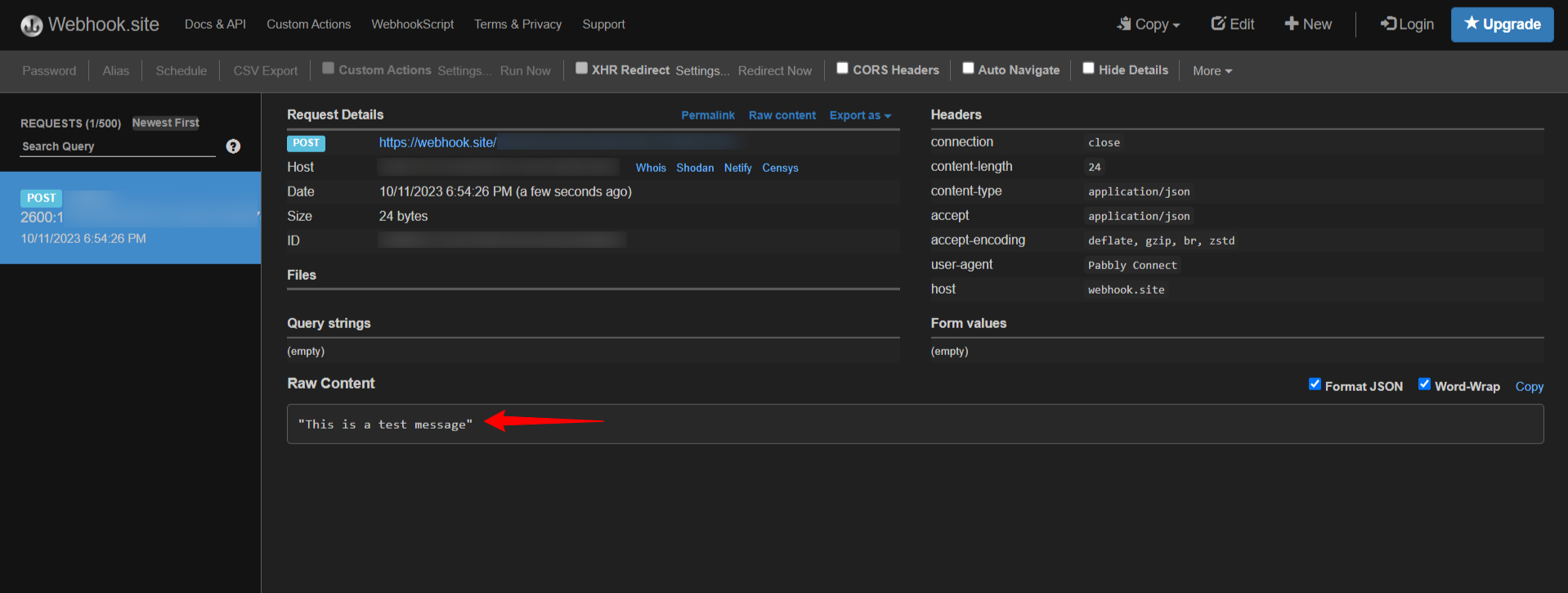The height and width of the screenshot is (593, 1568).
Task: Open Netify lookup for host
Action: tap(737, 168)
